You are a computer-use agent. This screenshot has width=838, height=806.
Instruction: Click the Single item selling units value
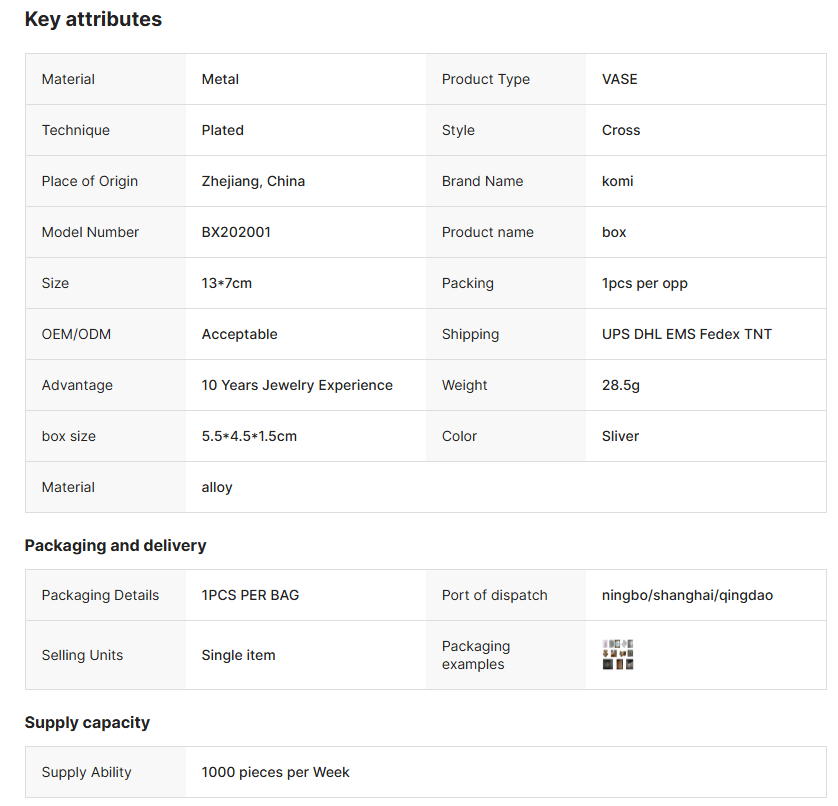tap(238, 655)
